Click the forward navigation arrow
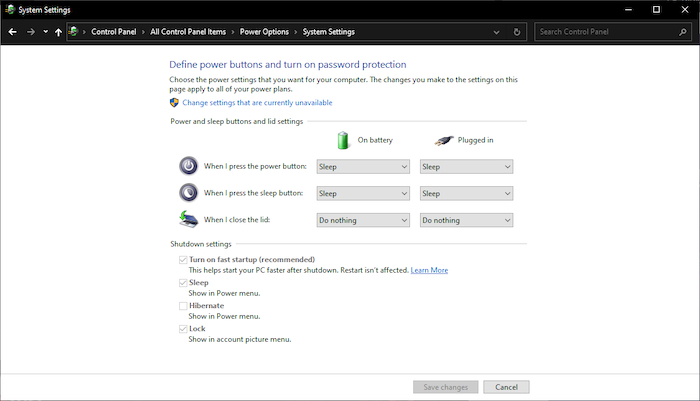Image resolution: width=700 pixels, height=401 pixels. pos(30,32)
